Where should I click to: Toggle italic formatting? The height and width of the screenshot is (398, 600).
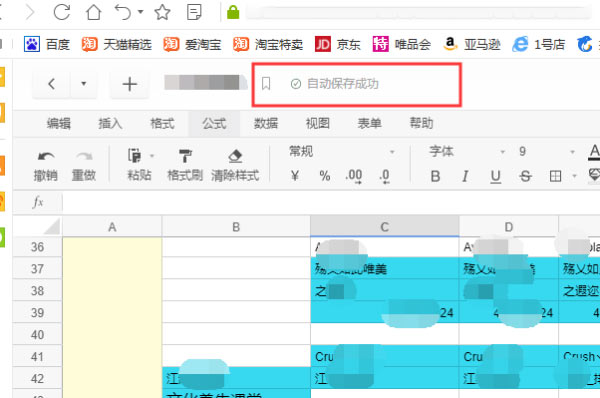[465, 176]
